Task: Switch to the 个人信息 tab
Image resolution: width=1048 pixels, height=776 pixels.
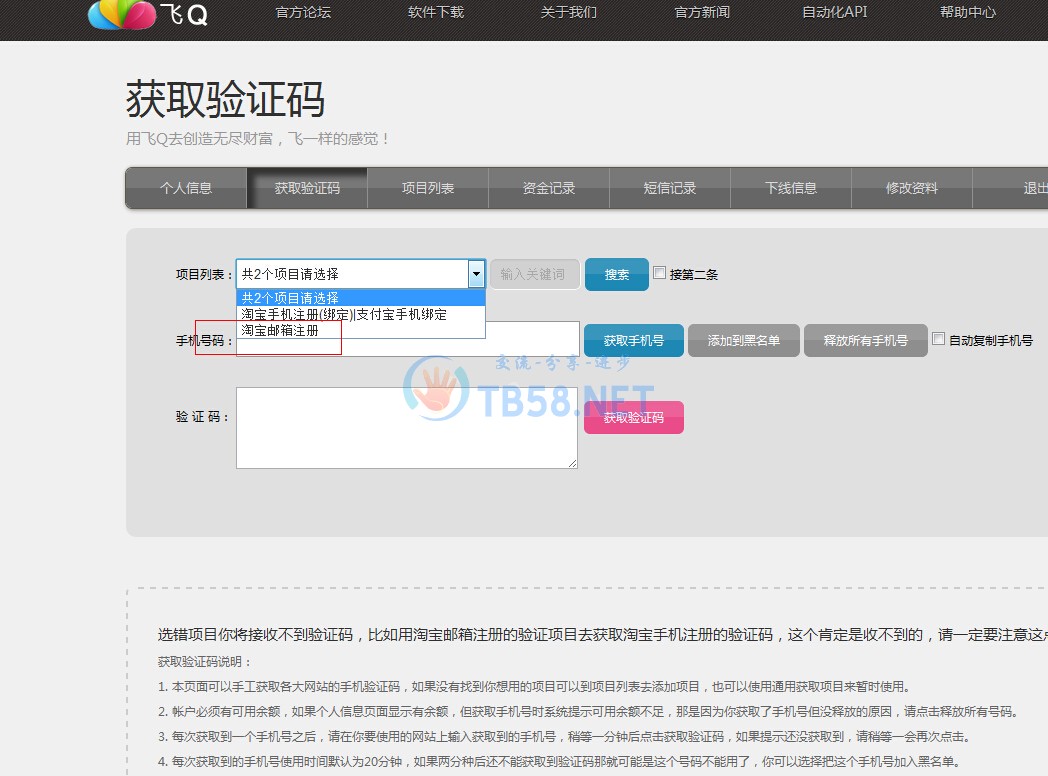Action: point(186,188)
